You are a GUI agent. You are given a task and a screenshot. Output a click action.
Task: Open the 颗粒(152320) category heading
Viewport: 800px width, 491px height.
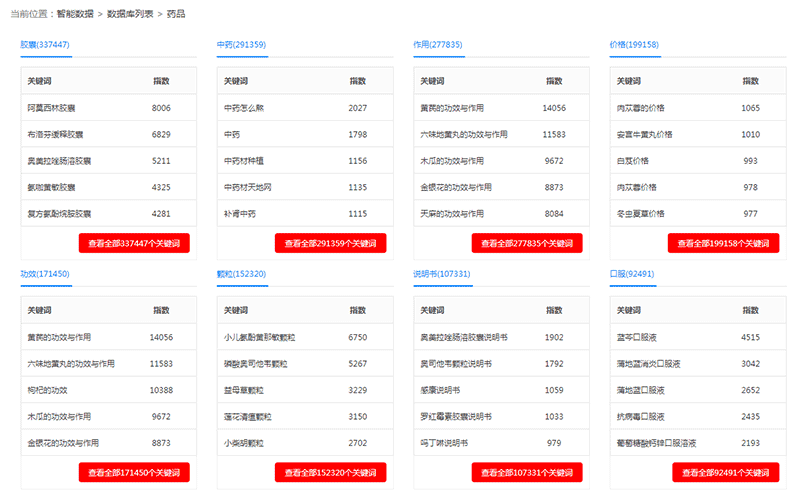coord(241,274)
